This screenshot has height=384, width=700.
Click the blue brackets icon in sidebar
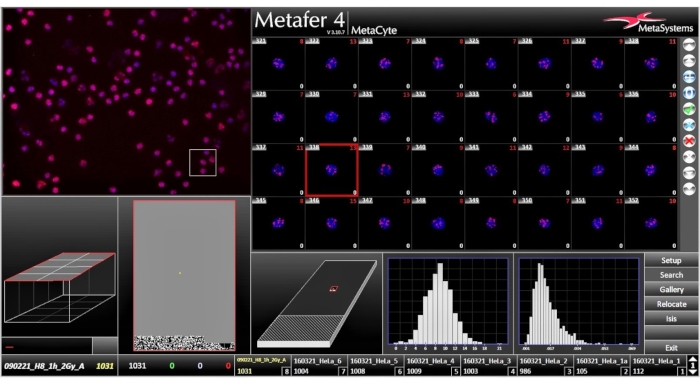coord(689,92)
